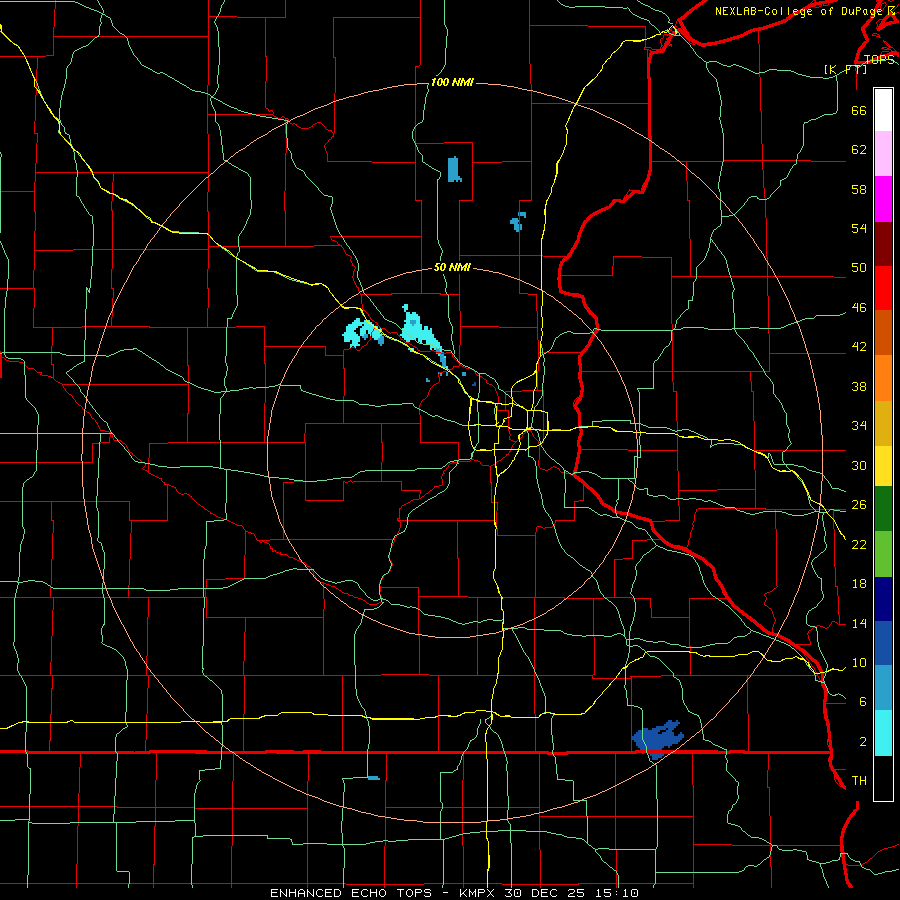
Task: Click the legend value '10'
Action: tap(859, 663)
